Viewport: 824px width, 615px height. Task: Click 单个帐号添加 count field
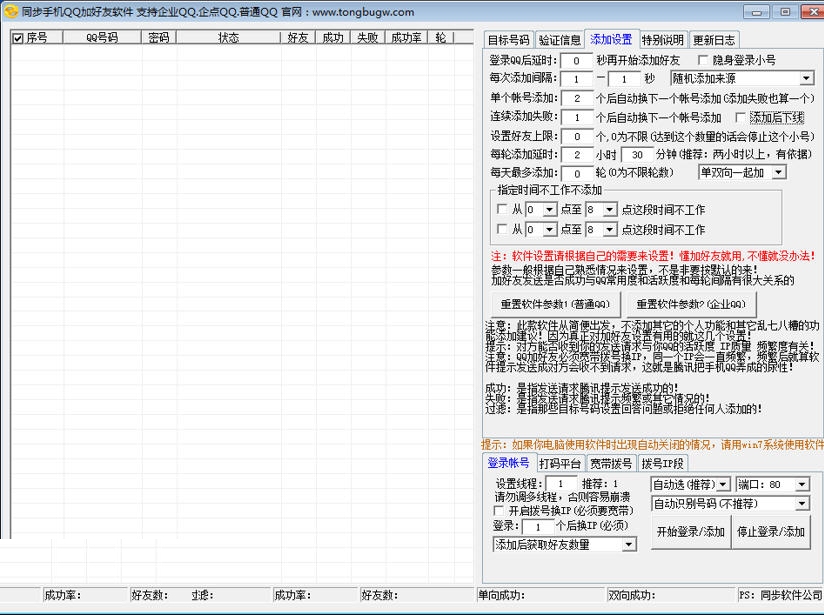tap(576, 98)
